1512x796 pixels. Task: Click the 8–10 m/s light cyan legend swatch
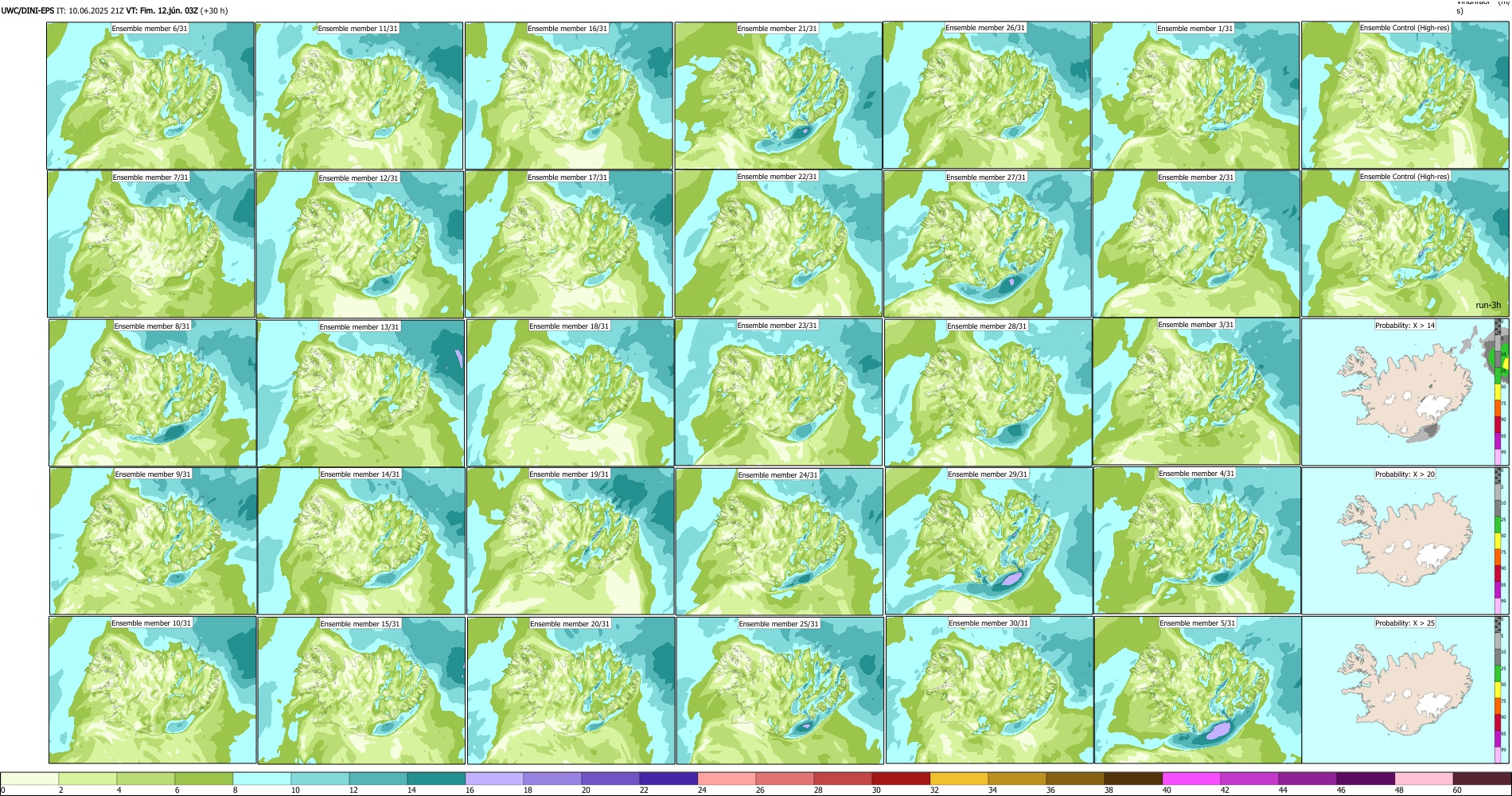click(262, 778)
